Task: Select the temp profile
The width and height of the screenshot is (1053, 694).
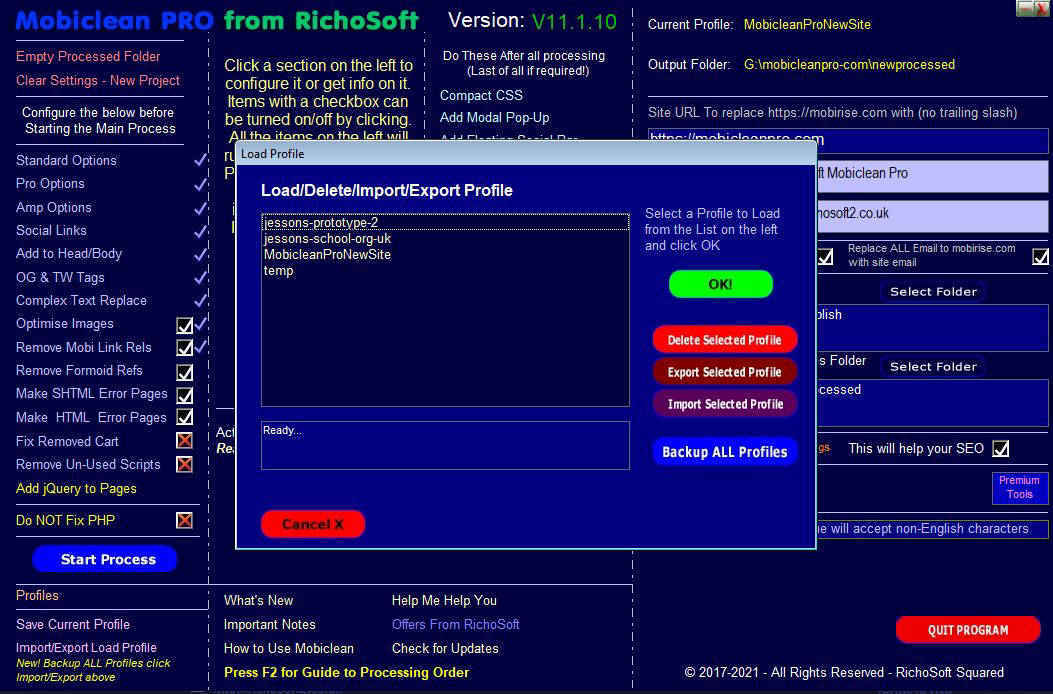Action: tap(445, 271)
